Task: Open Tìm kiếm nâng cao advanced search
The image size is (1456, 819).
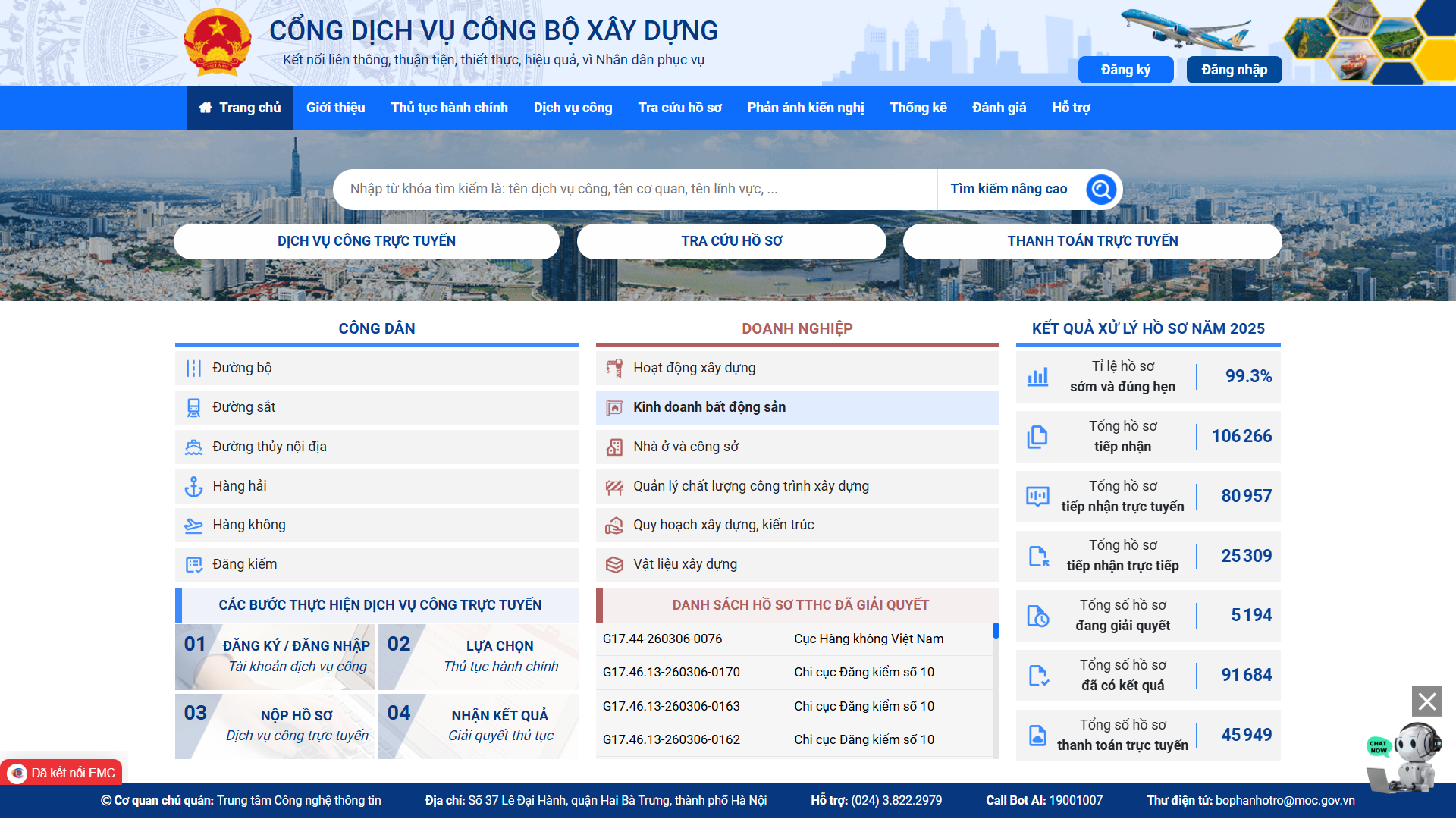Action: (x=1009, y=189)
